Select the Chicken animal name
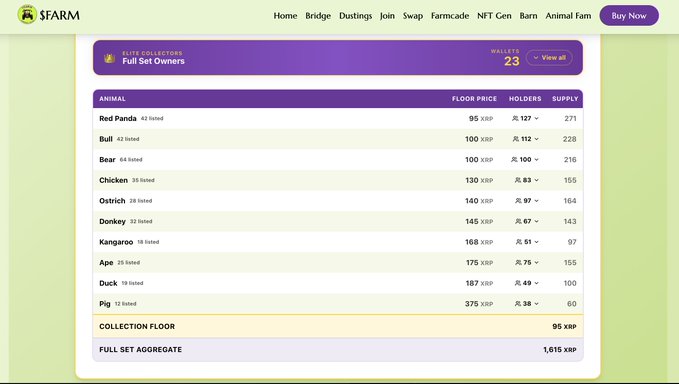The image size is (679, 384). point(113,180)
